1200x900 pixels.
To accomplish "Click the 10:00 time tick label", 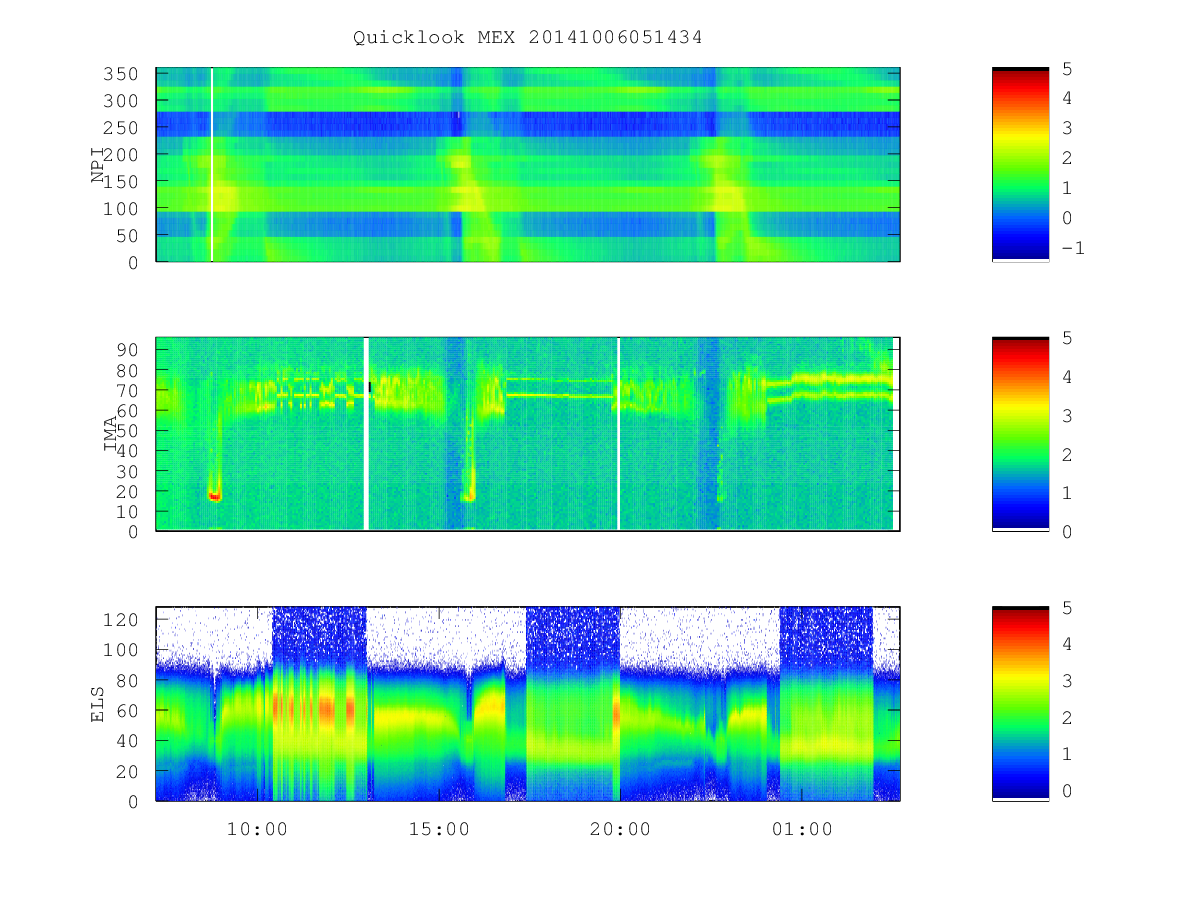I will [257, 829].
